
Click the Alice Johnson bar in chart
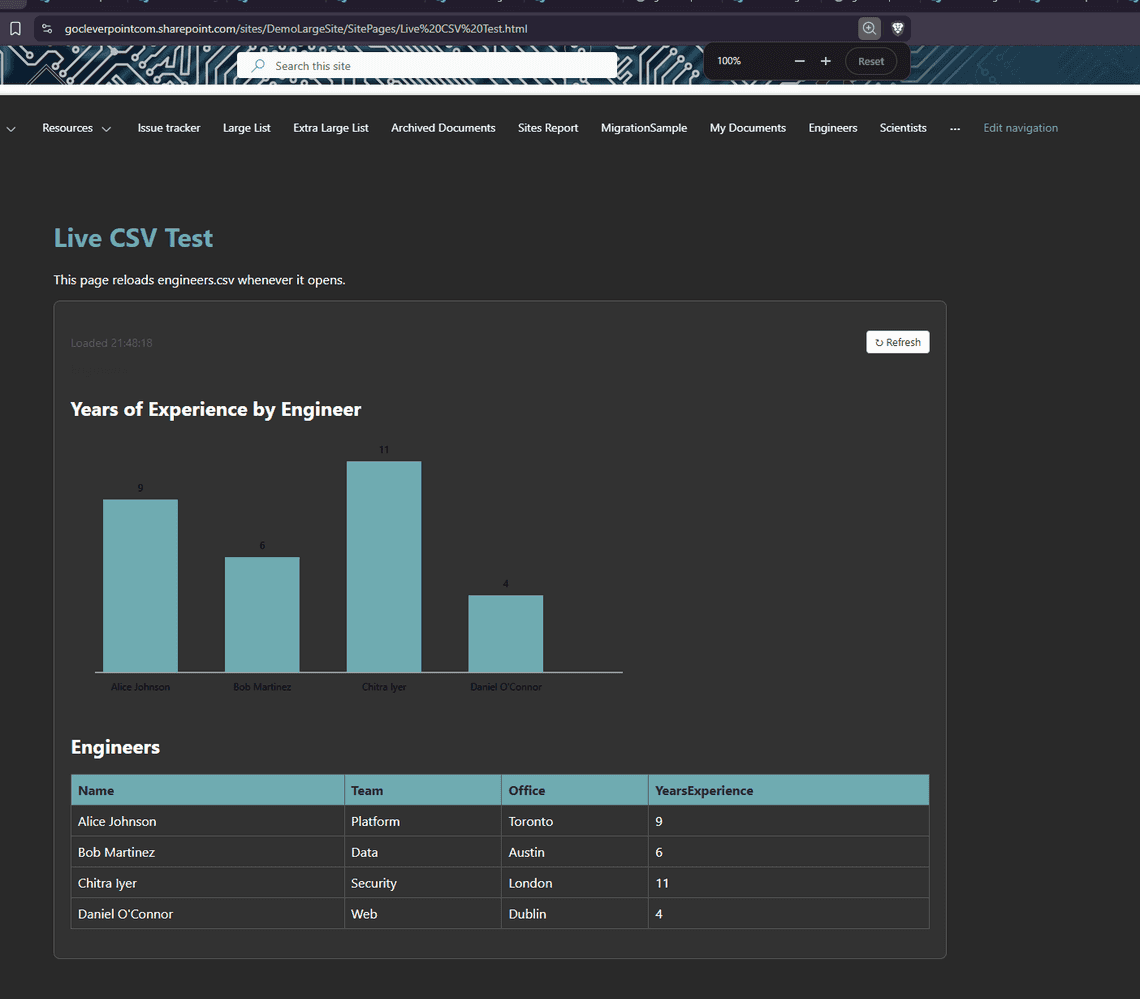(140, 585)
